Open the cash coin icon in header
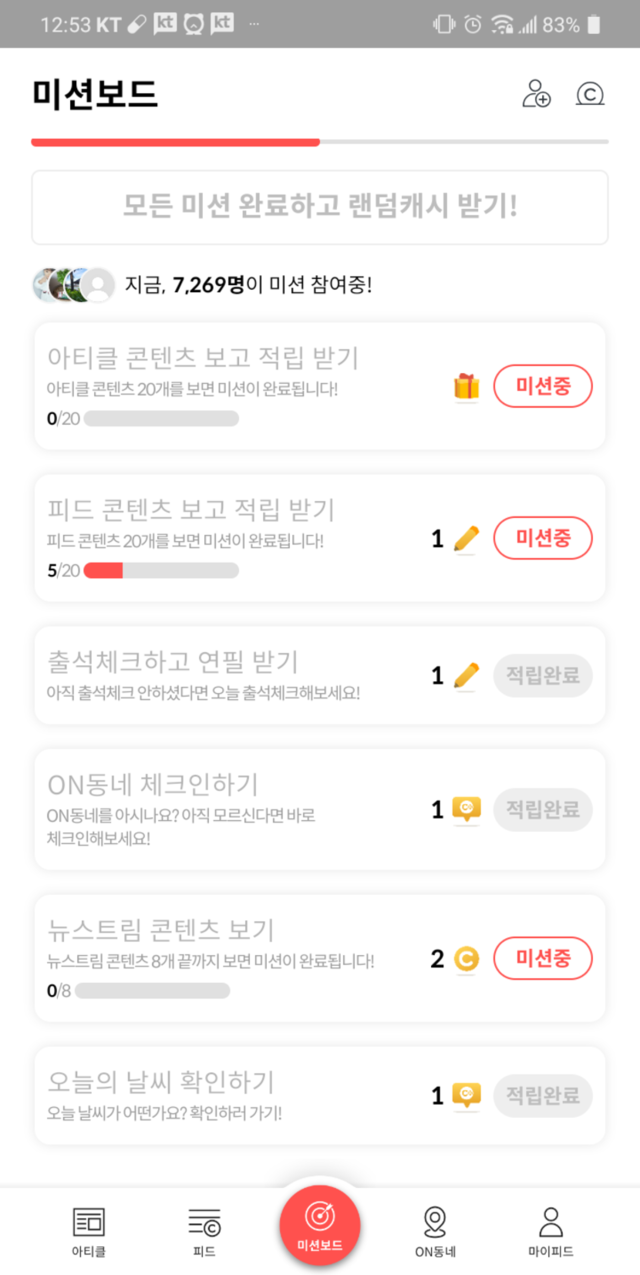The height and width of the screenshot is (1275, 640). (x=590, y=95)
